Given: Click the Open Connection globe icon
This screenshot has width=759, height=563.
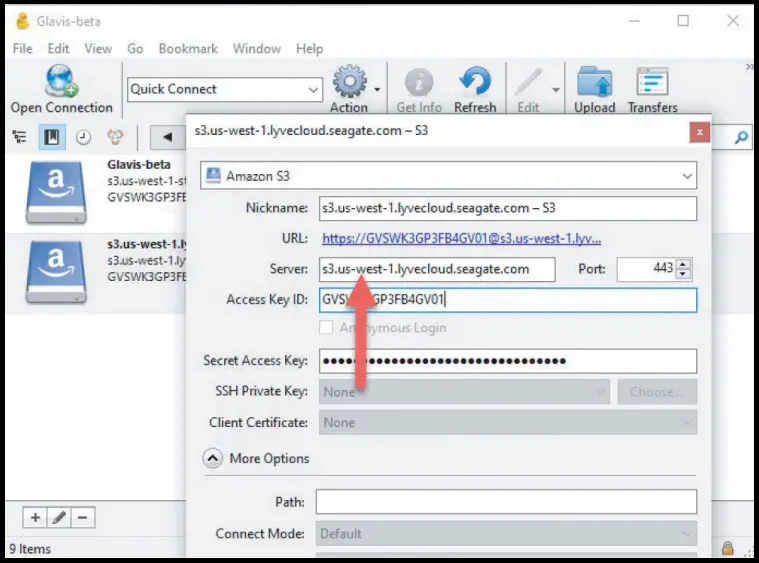Looking at the screenshot, I should [x=61, y=81].
